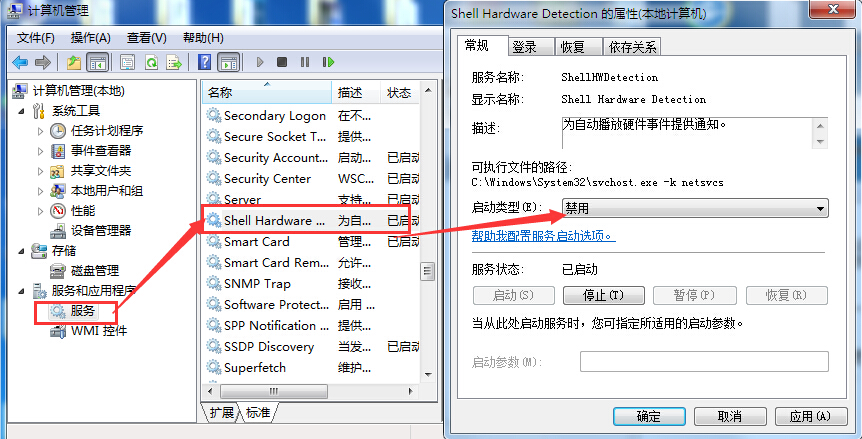Click the services list vertical scrollbar thumb
The height and width of the screenshot is (439, 862).
coord(427,271)
